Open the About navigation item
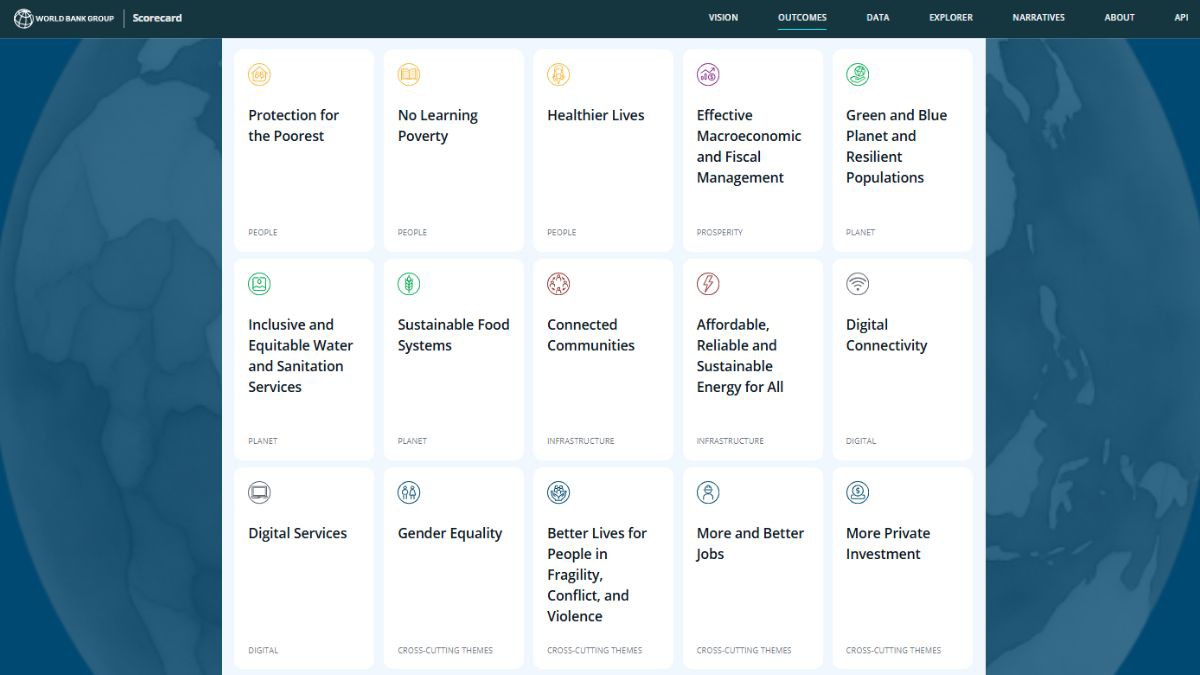1200x675 pixels. pyautogui.click(x=1120, y=18)
